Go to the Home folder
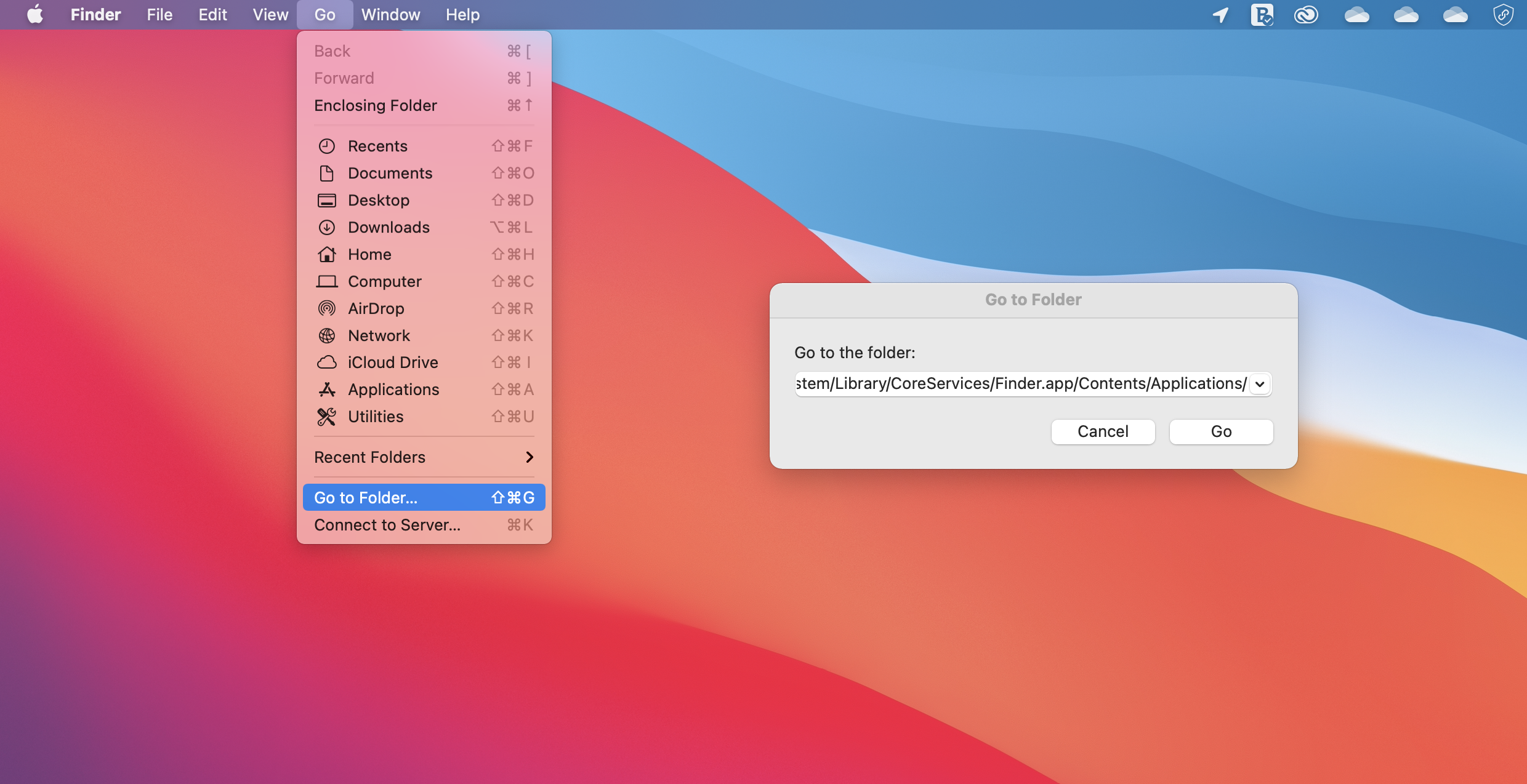This screenshot has height=784, width=1527. (369, 254)
